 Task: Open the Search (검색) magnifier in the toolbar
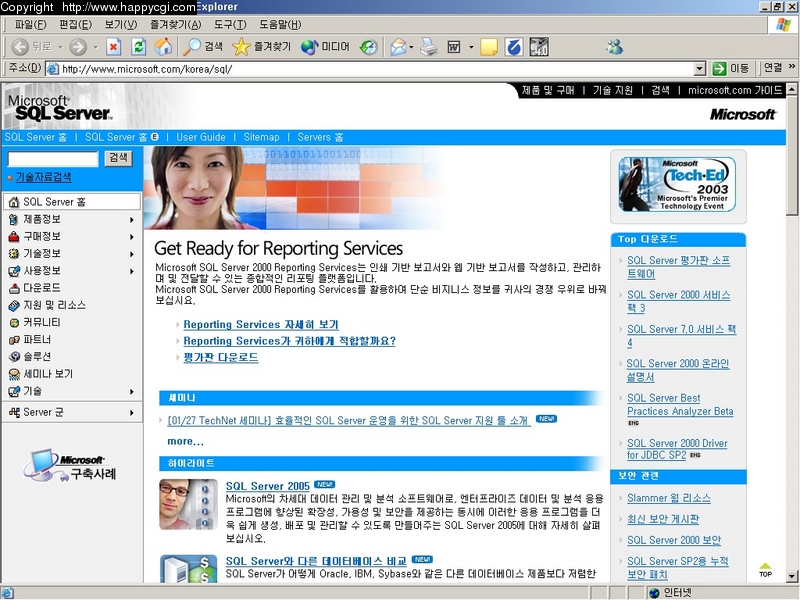tap(203, 47)
